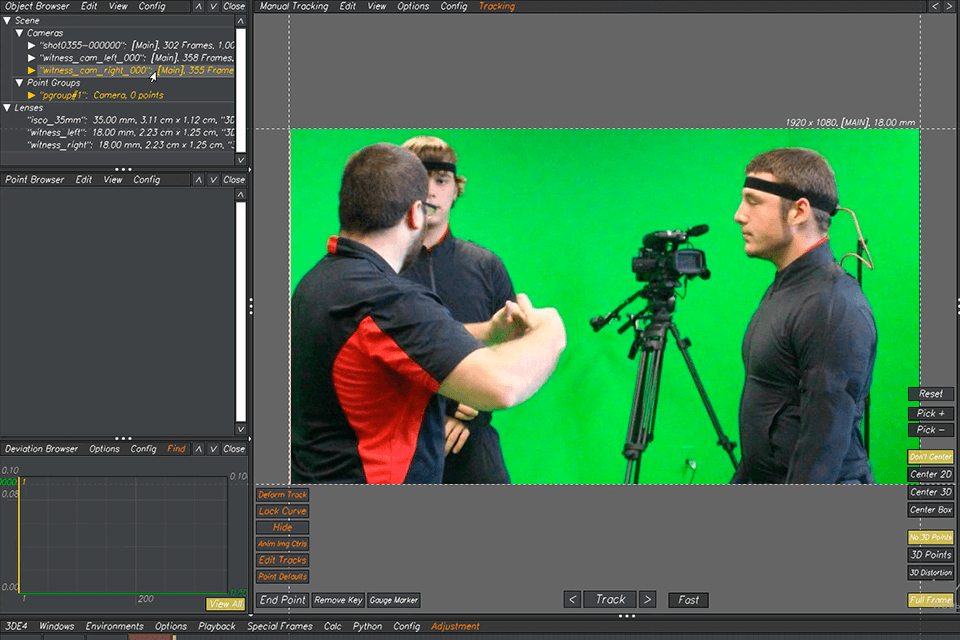Select the Deform Track tool

282,494
